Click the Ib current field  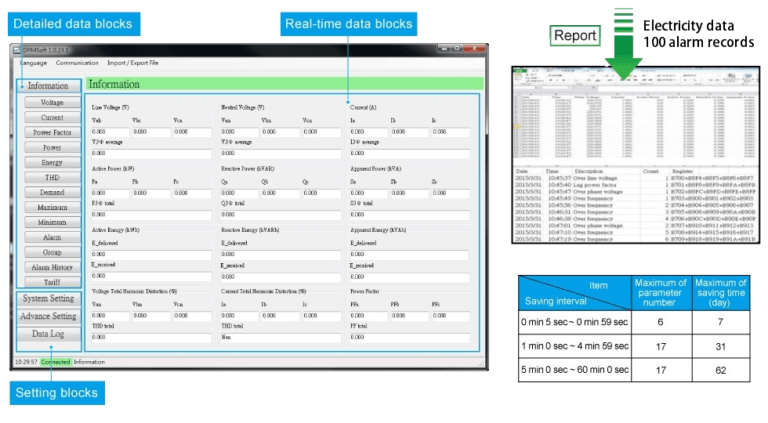click(x=410, y=132)
